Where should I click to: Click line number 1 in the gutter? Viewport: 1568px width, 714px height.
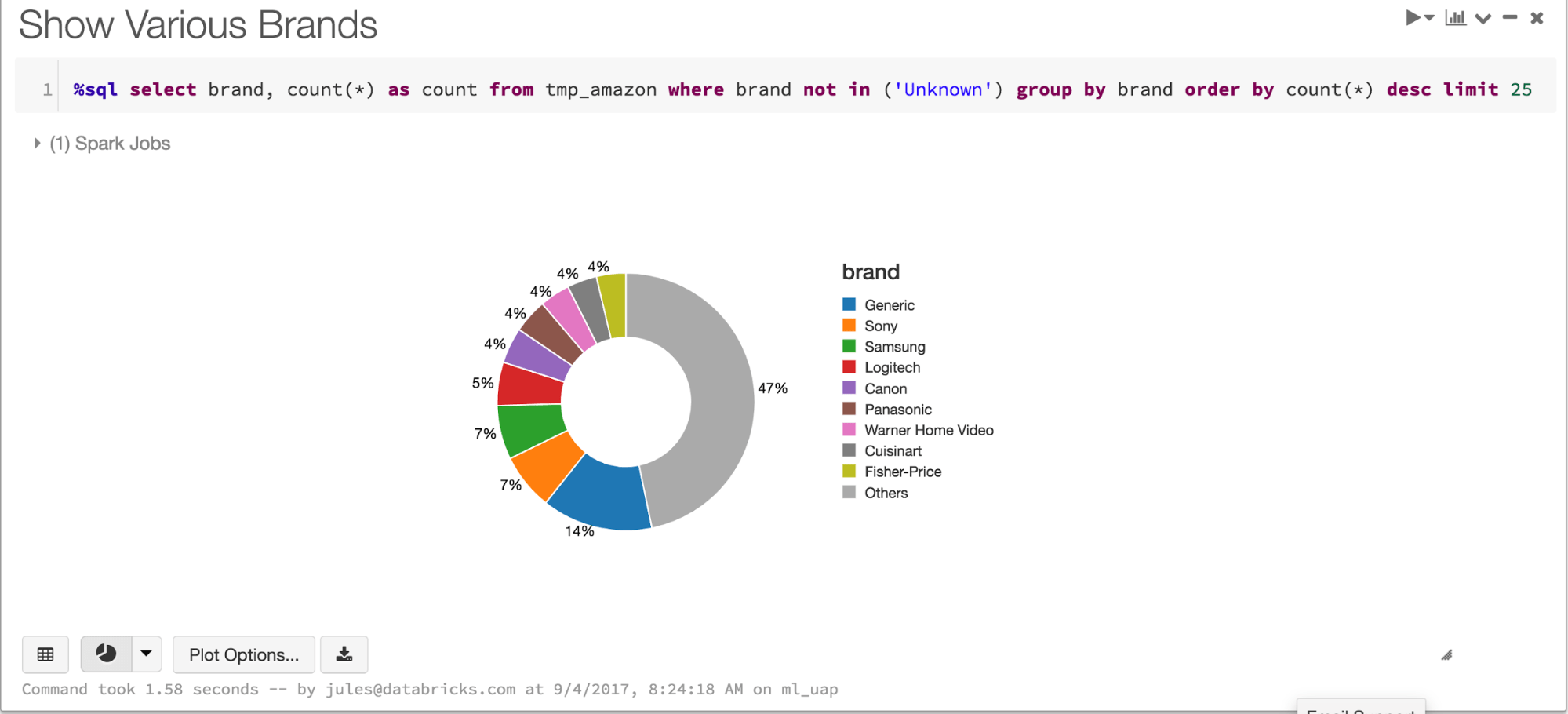click(47, 89)
